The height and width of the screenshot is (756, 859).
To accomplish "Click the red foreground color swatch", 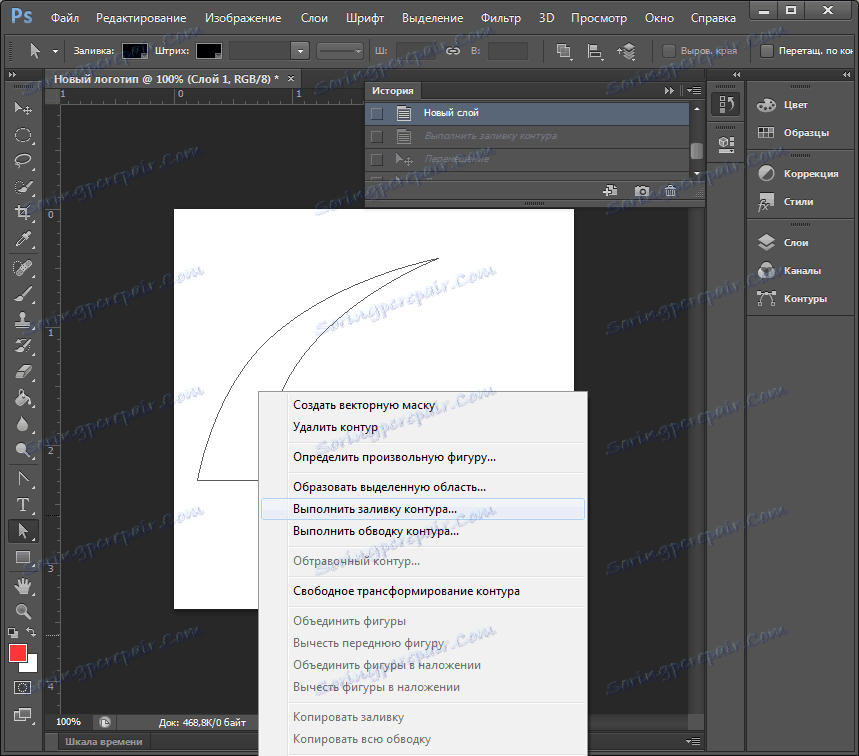I will coord(18,653).
